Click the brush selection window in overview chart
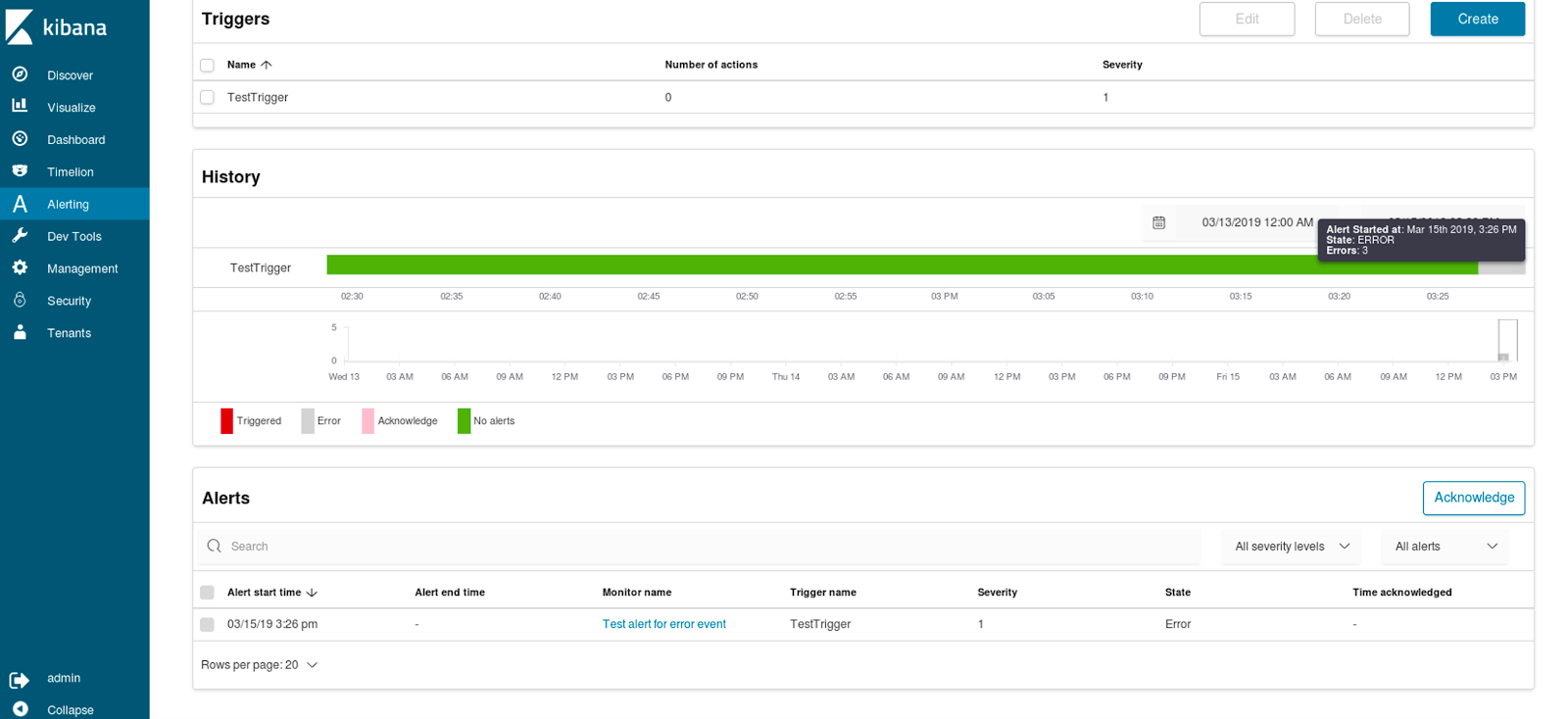1568x719 pixels. pos(1507,340)
